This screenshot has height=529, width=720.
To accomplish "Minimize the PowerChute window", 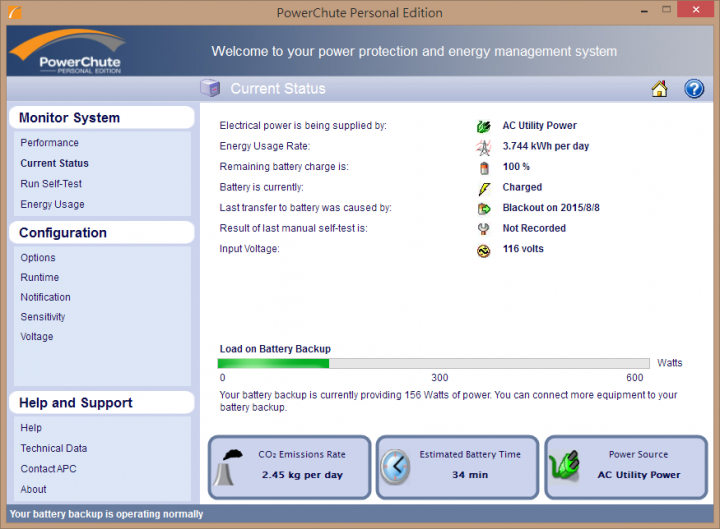I will [644, 11].
